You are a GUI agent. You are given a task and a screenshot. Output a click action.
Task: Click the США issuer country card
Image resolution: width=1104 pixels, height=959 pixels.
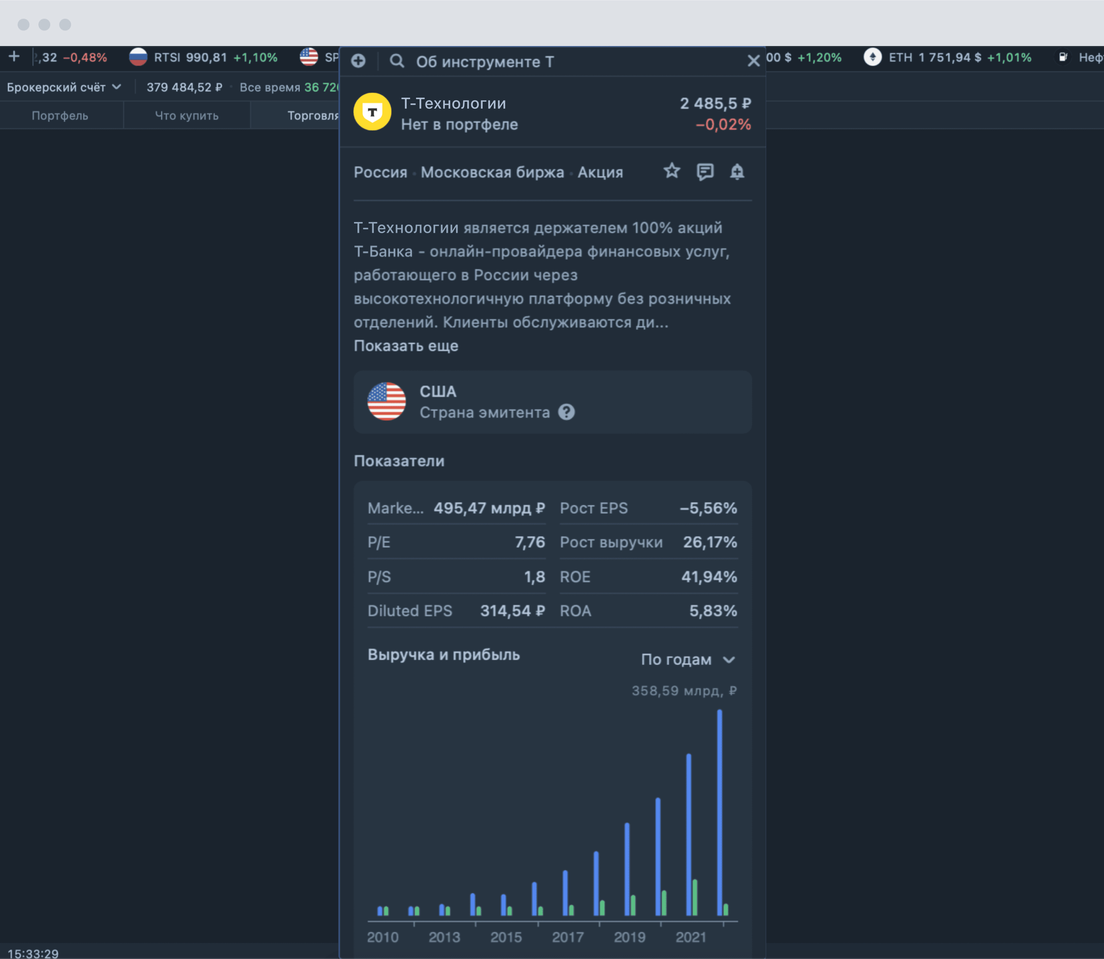(x=553, y=401)
